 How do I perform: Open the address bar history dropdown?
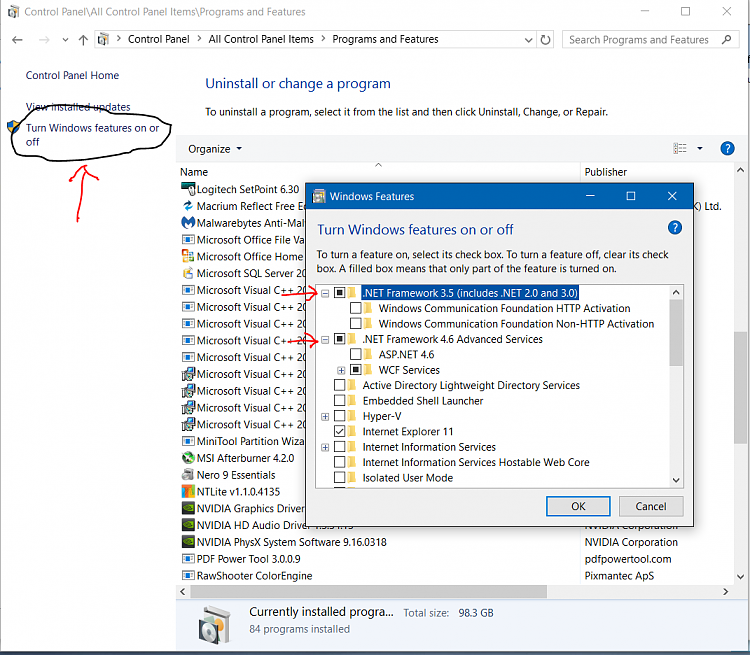coord(528,40)
